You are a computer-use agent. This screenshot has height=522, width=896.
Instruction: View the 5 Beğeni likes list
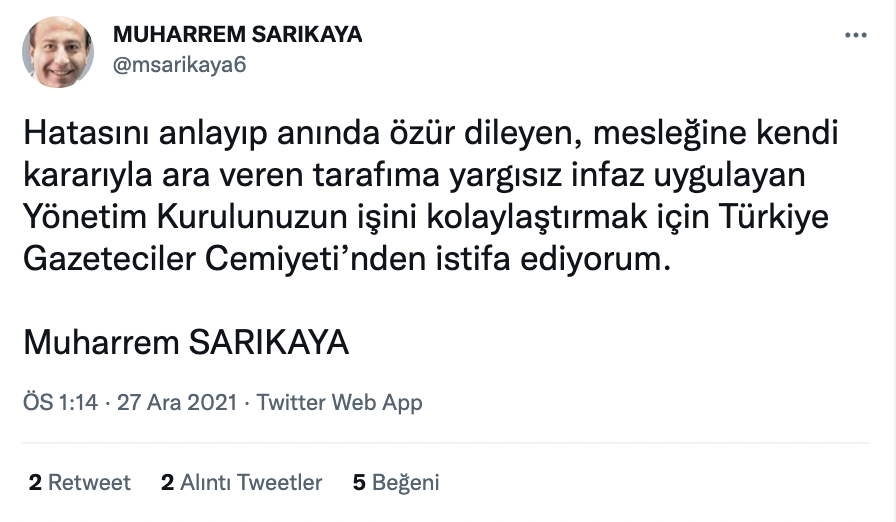[396, 483]
